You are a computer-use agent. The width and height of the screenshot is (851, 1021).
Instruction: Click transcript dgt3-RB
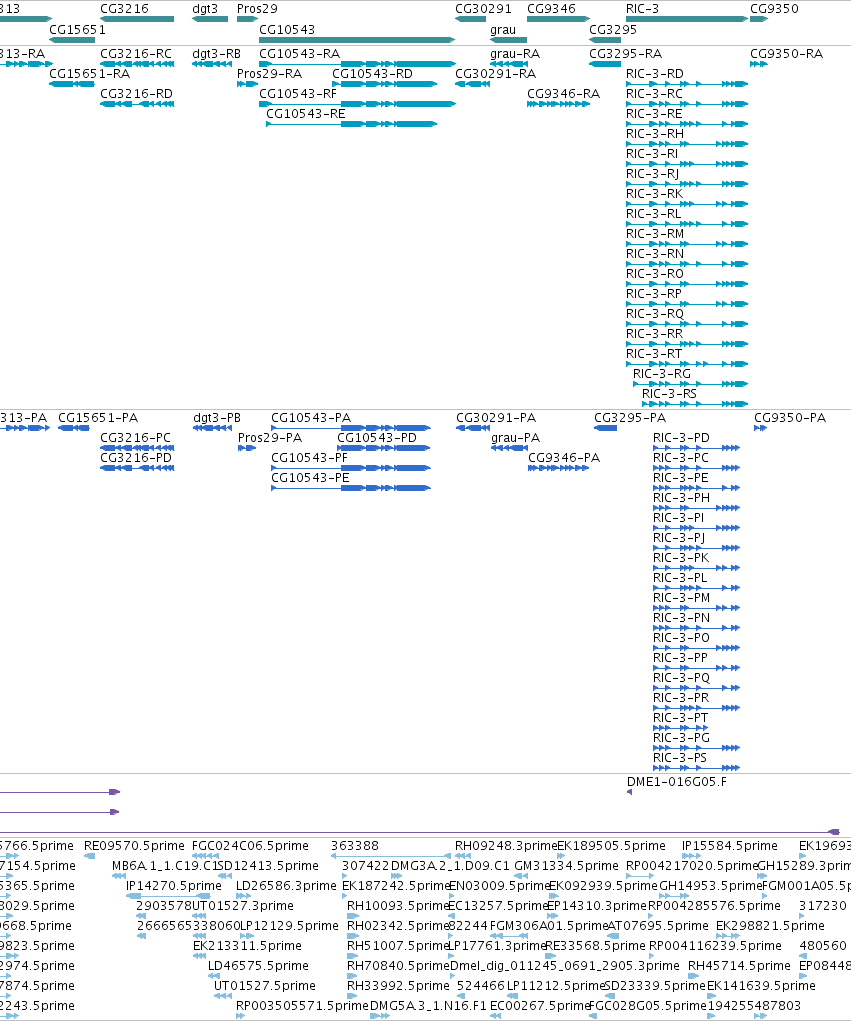(x=217, y=53)
